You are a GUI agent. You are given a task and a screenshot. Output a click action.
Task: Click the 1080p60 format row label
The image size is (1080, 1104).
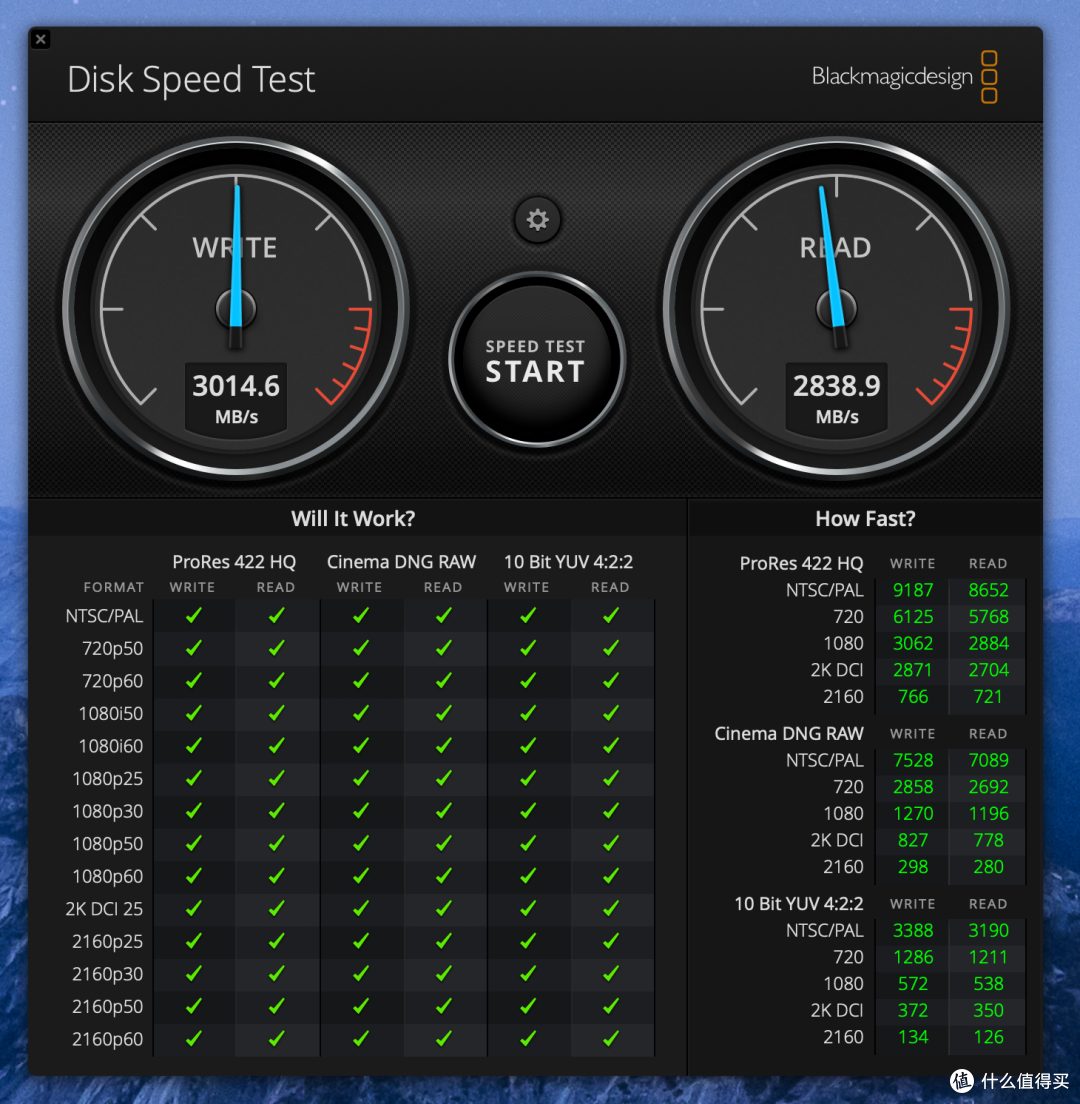[x=108, y=877]
